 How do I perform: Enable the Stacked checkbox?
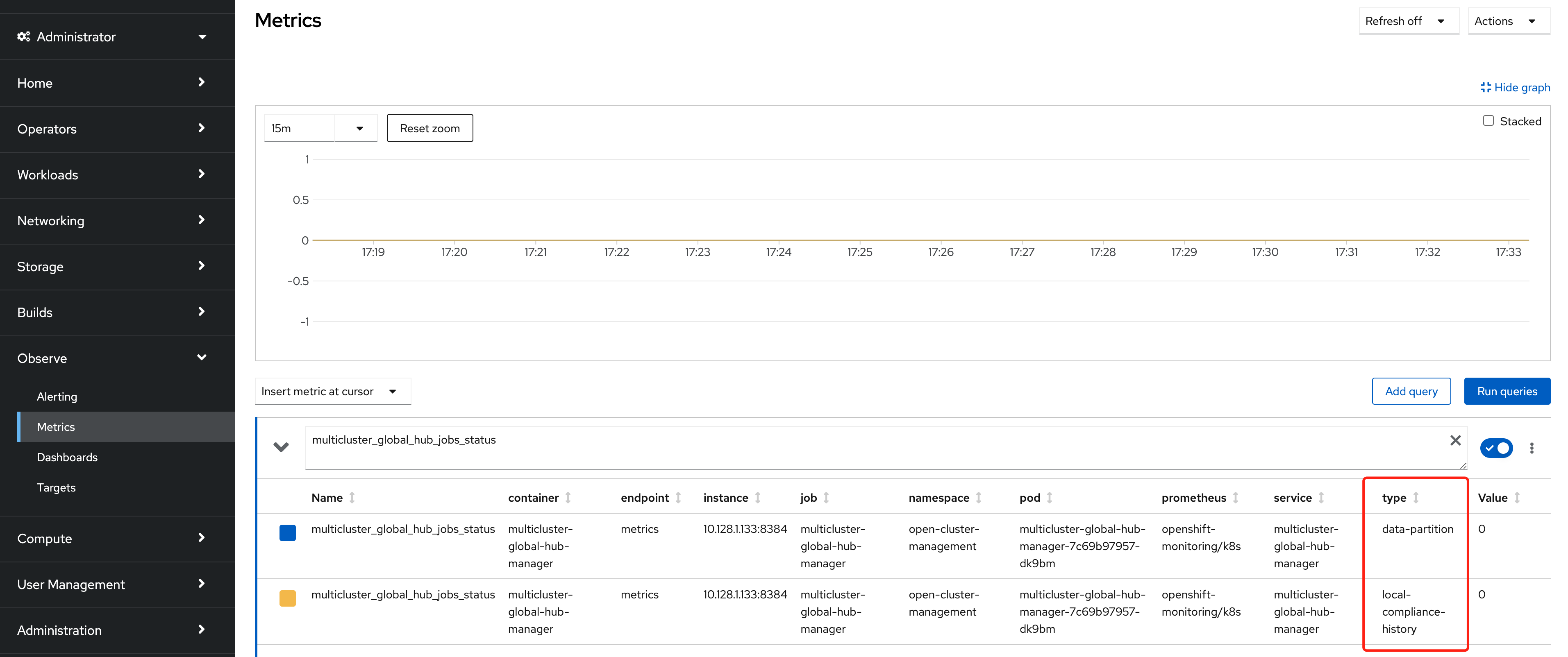(x=1488, y=120)
